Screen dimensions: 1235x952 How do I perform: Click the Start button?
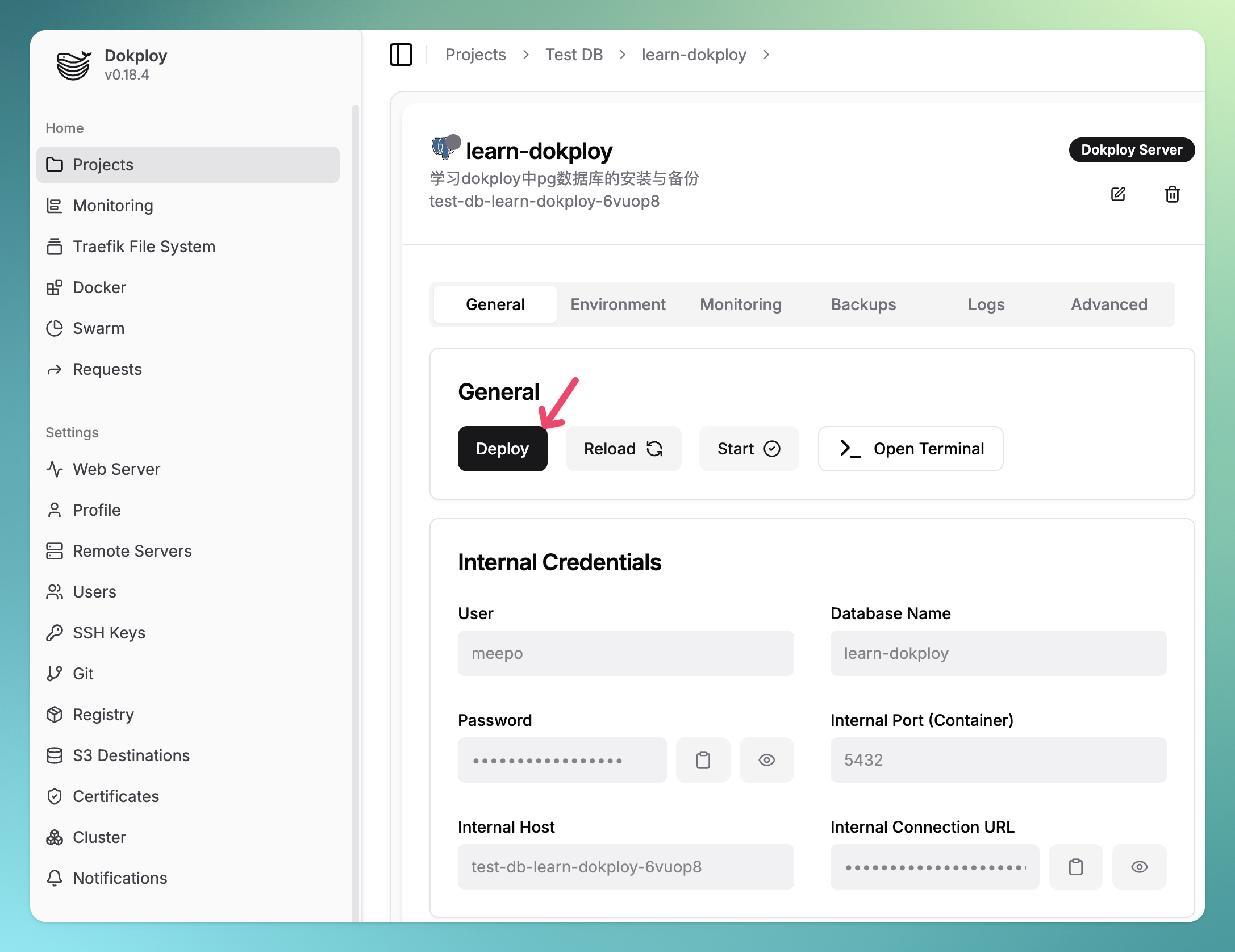(749, 449)
